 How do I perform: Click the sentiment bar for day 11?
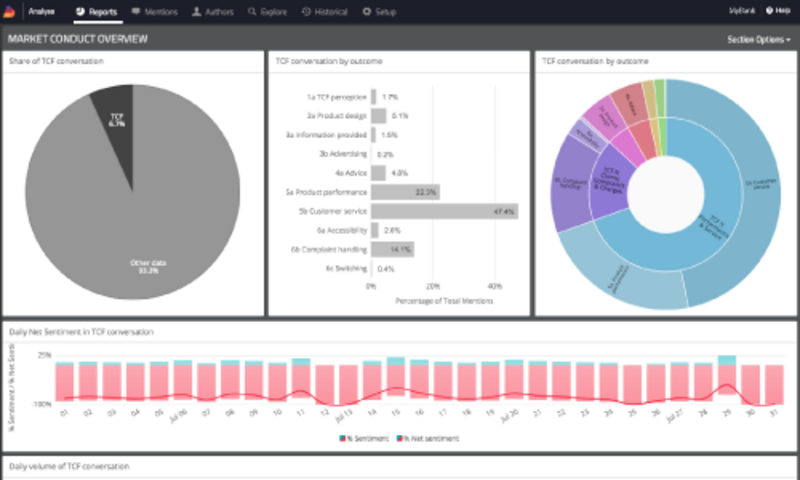pos(301,379)
